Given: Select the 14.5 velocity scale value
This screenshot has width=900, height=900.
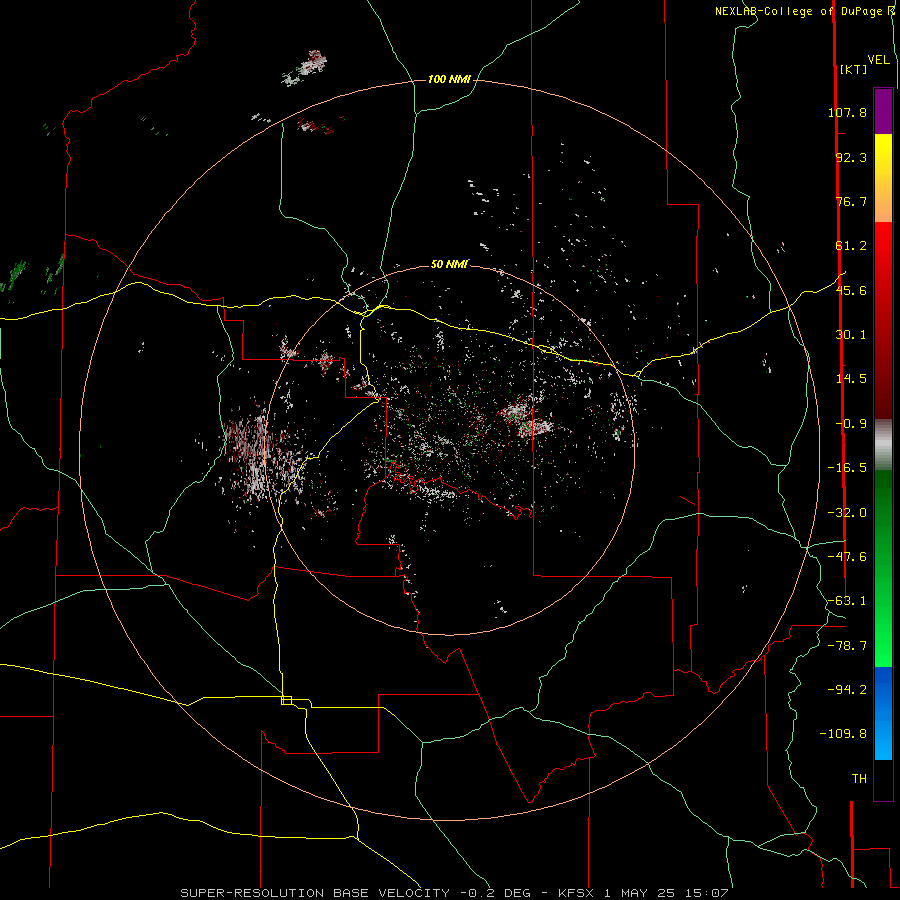Looking at the screenshot, I should pos(851,379).
